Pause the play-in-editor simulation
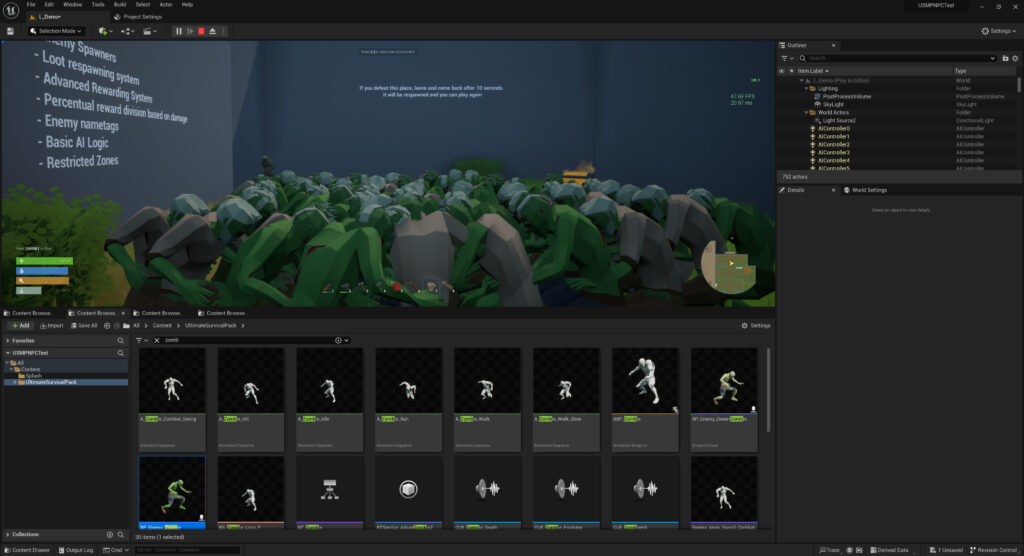 178,31
